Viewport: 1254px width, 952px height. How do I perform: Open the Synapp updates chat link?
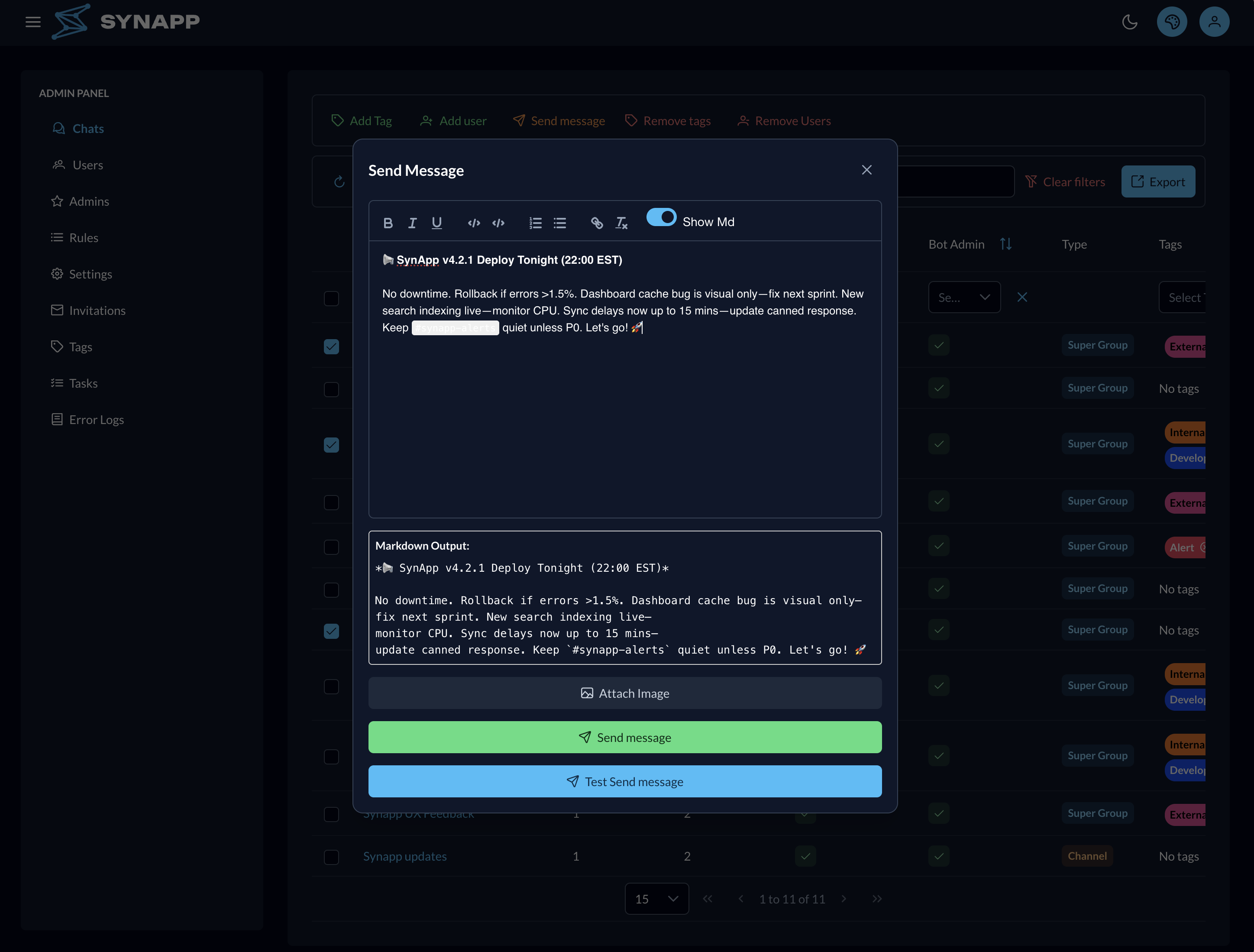[x=405, y=856]
